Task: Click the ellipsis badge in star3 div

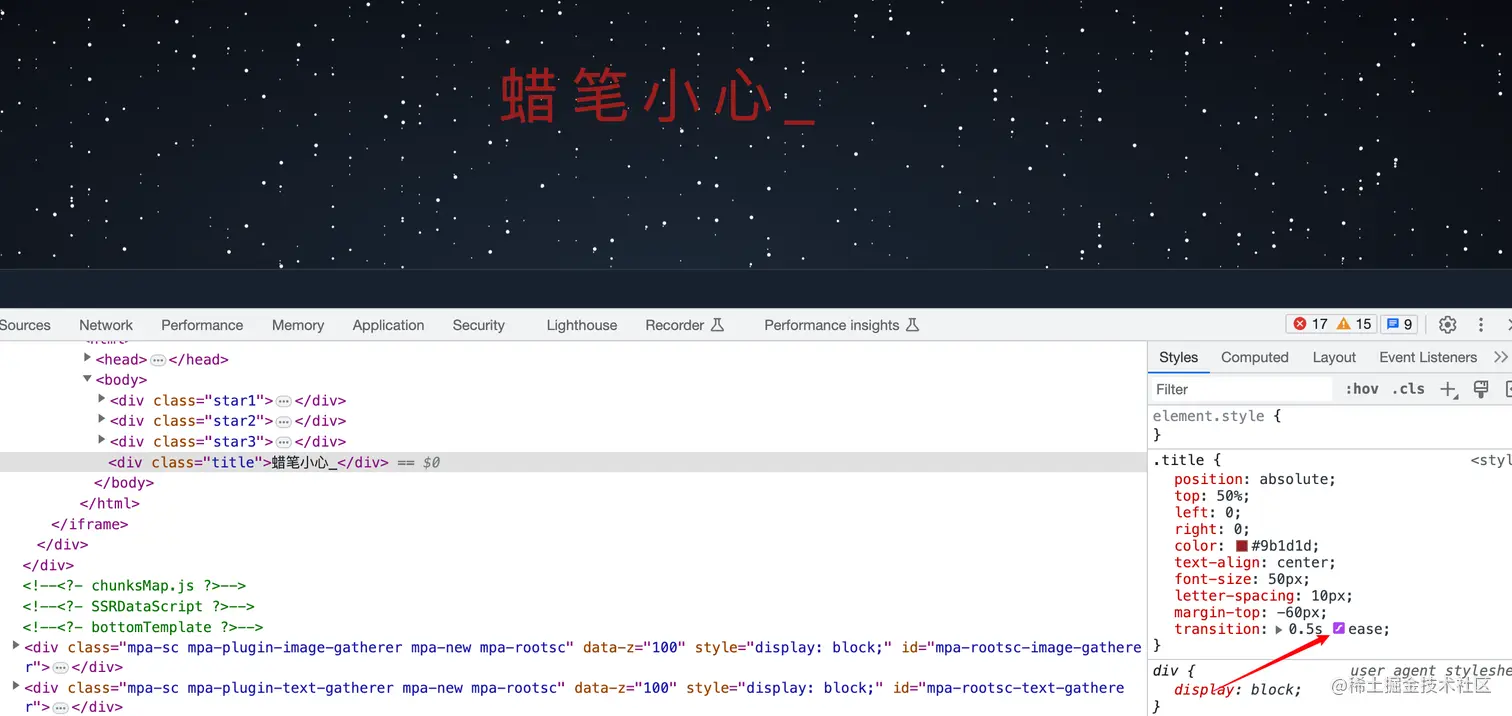Action: (283, 442)
